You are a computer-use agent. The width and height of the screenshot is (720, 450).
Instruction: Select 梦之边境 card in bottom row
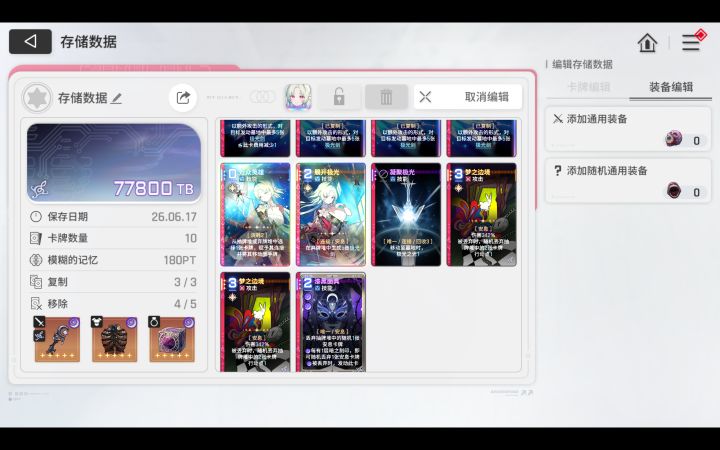click(x=255, y=321)
